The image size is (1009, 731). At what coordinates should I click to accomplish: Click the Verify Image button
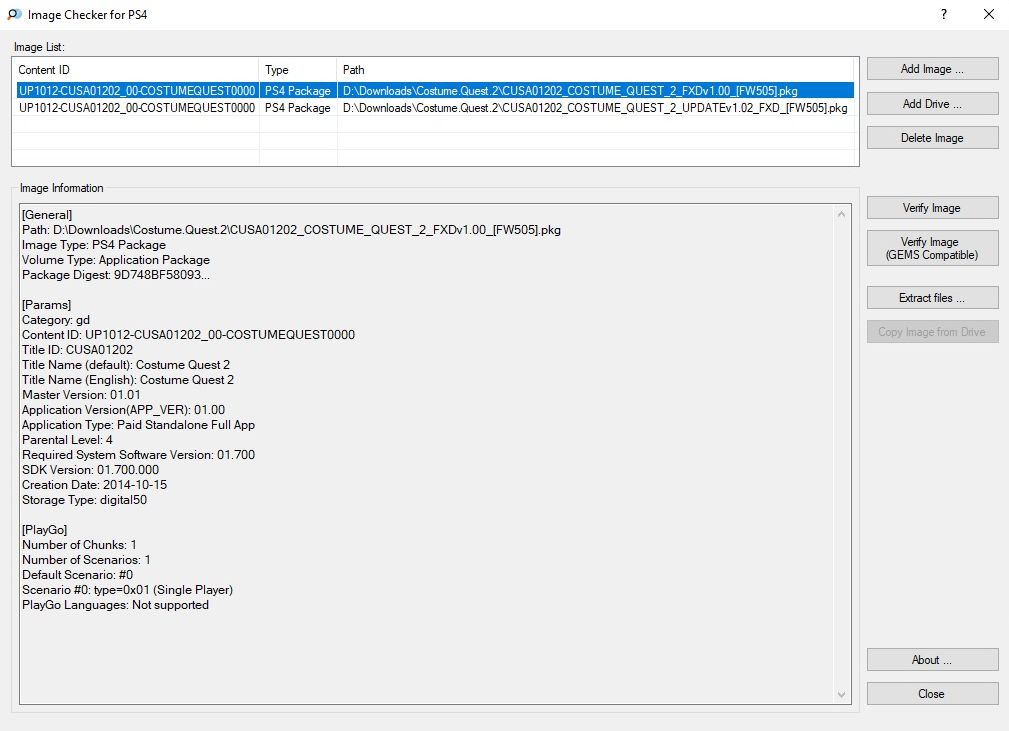[932, 208]
